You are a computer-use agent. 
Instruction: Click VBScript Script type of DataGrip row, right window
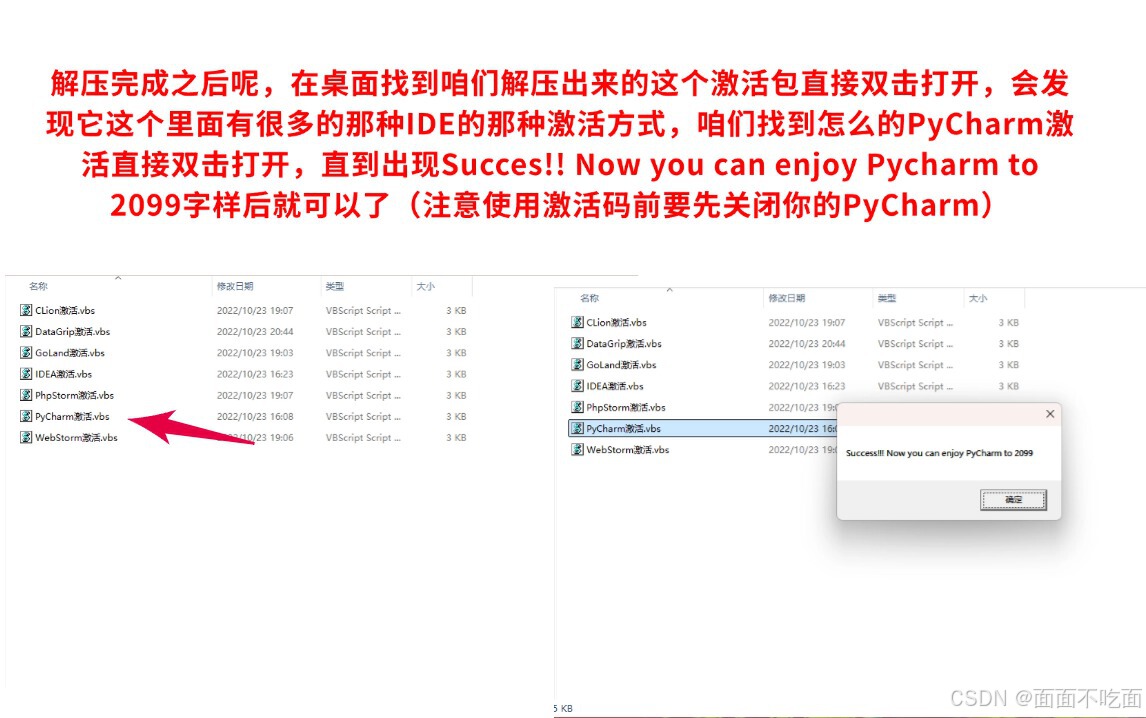pos(915,343)
